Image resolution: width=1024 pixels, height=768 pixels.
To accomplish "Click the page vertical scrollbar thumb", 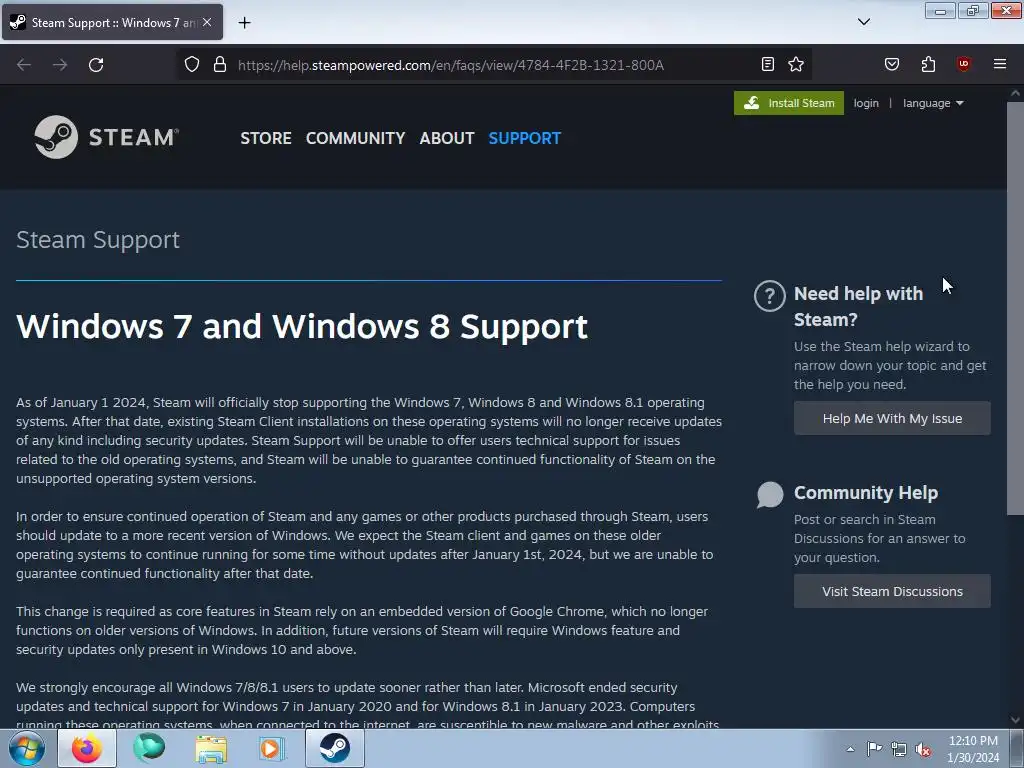I will 1015,307.
